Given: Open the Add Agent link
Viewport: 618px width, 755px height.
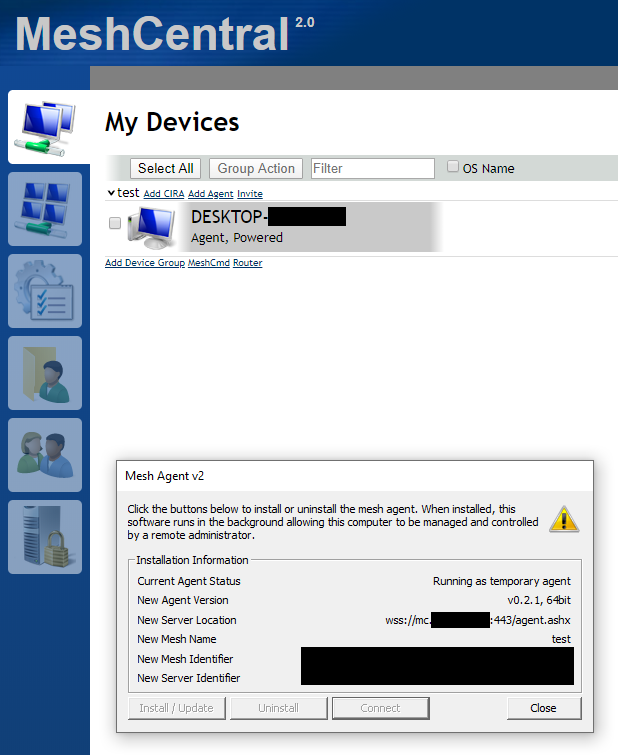Looking at the screenshot, I should click(210, 194).
